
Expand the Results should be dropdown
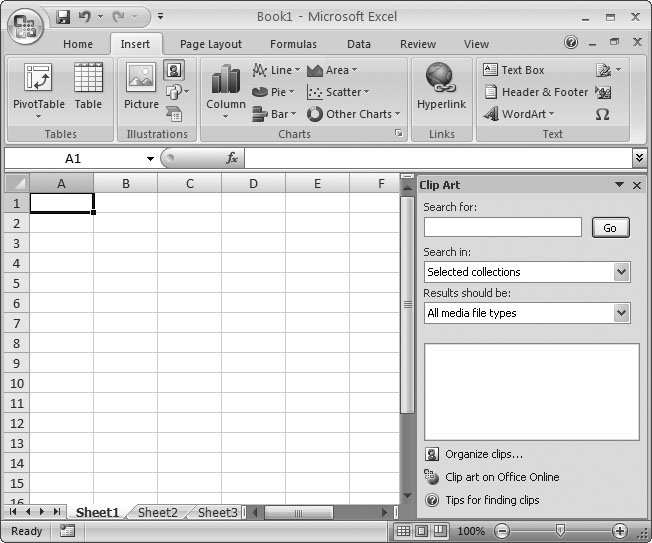[x=621, y=313]
